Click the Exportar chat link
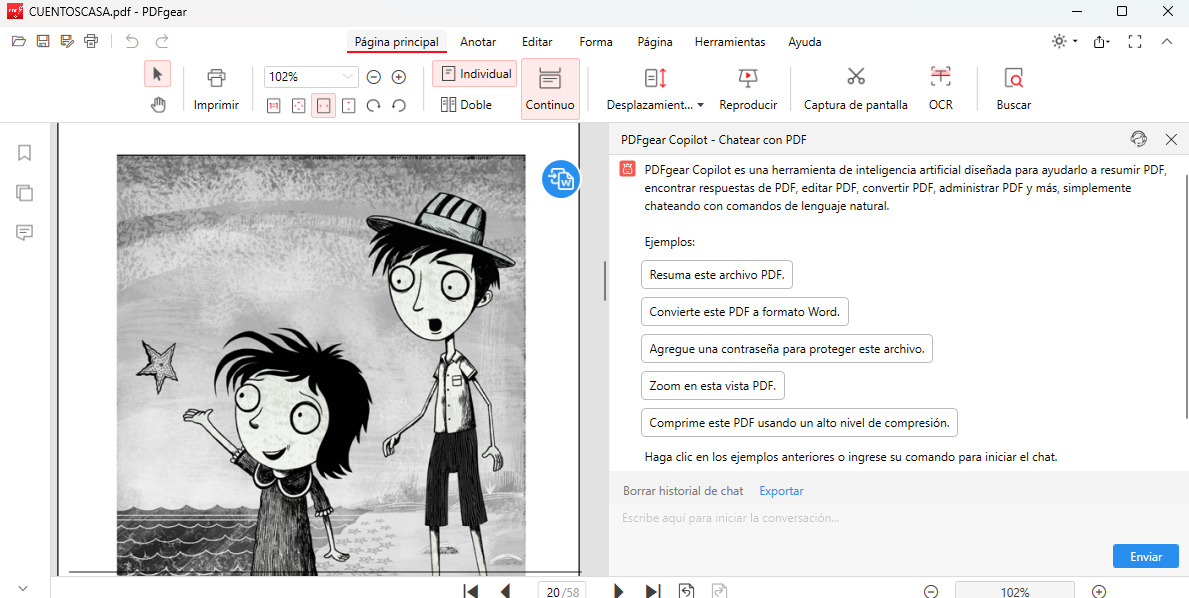 click(780, 490)
